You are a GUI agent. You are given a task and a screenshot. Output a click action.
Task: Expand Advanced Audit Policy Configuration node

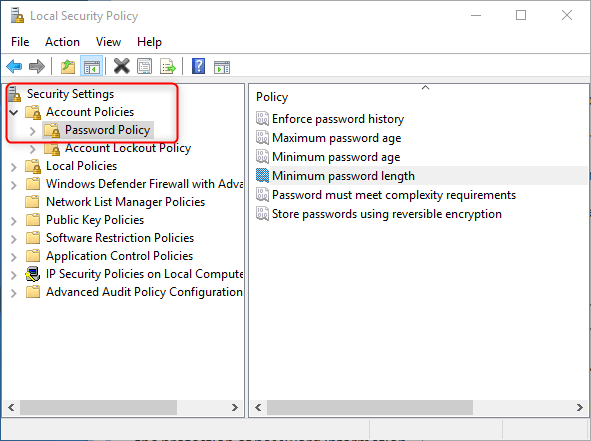[14, 293]
